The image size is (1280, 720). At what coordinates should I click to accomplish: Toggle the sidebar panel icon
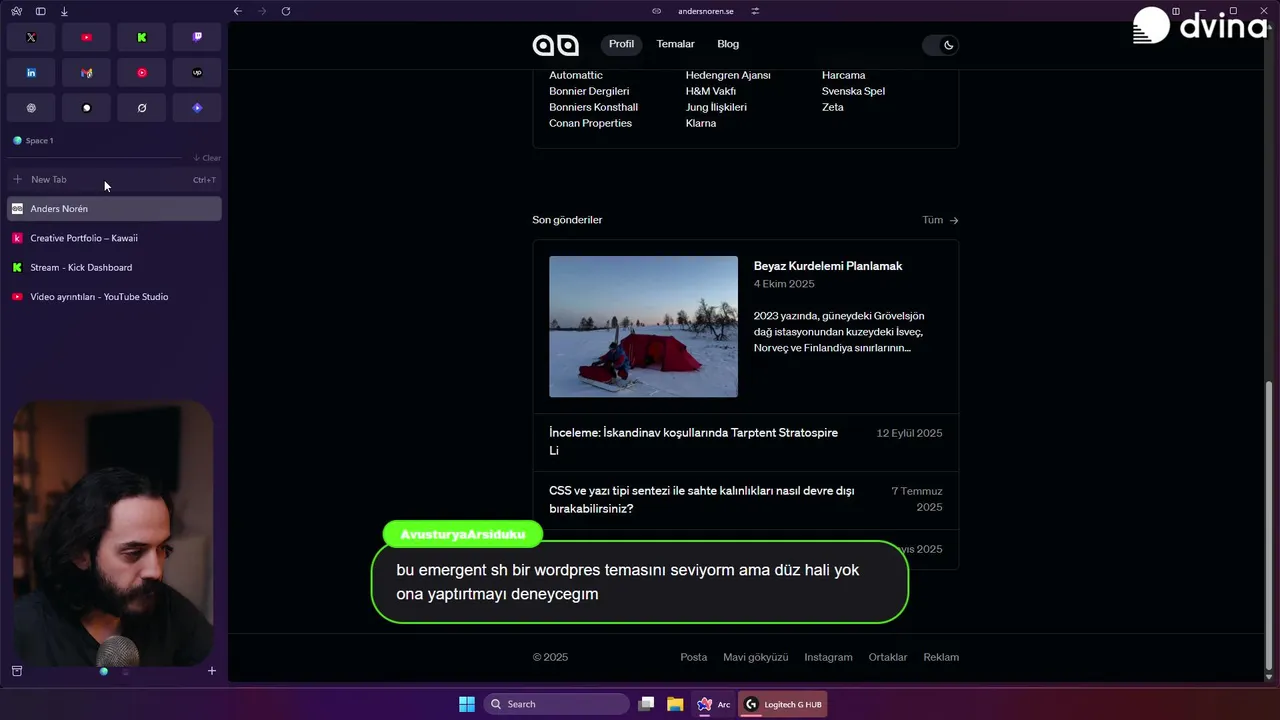point(40,11)
